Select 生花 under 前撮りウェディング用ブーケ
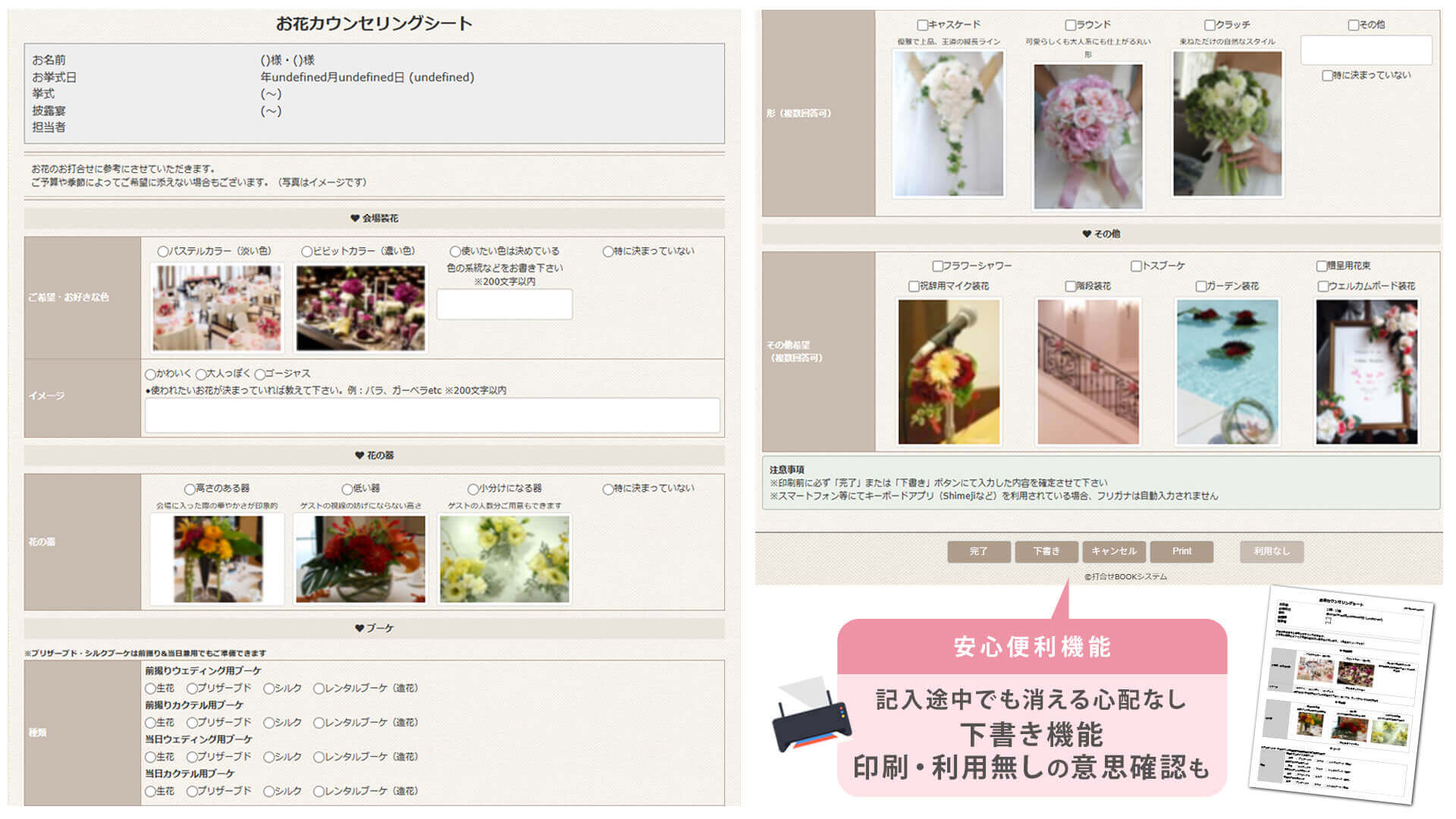 [150, 689]
